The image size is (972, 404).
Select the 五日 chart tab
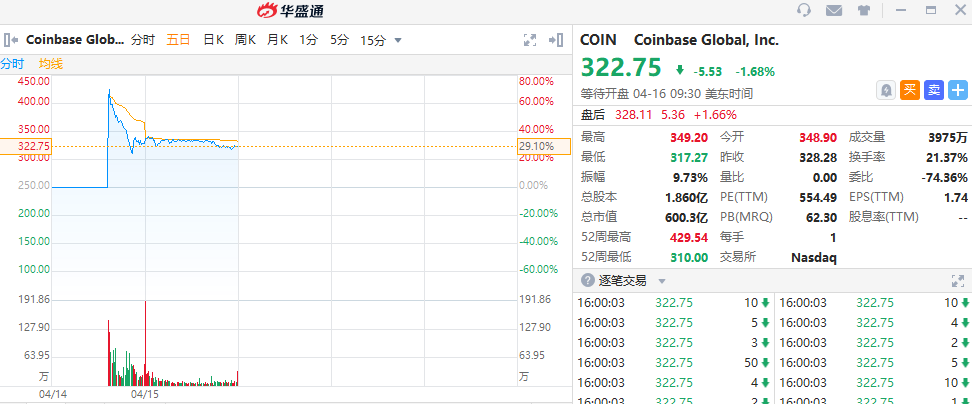178,40
